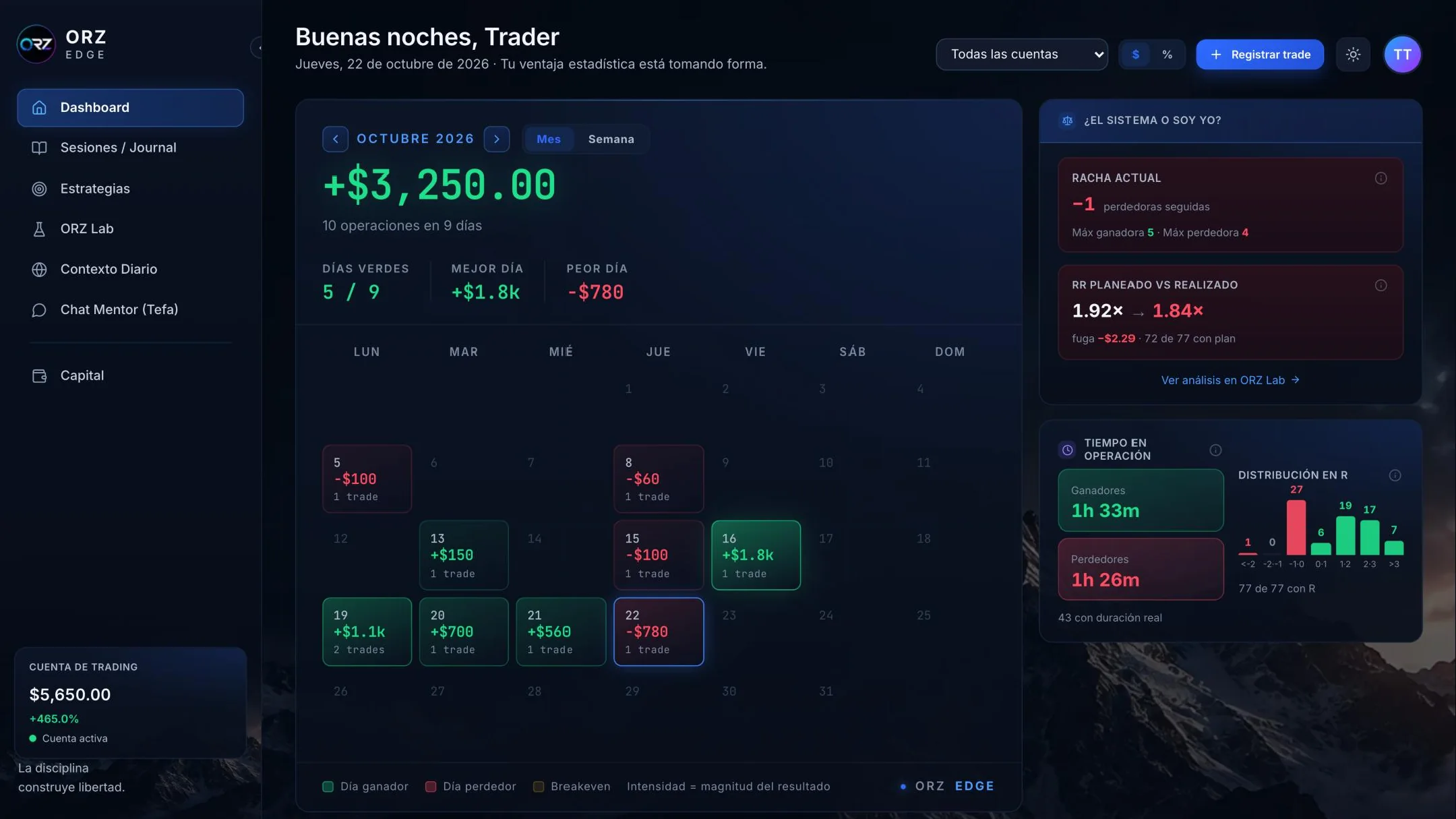Open Chat Mentor (Tefa) menu item

pos(130,310)
